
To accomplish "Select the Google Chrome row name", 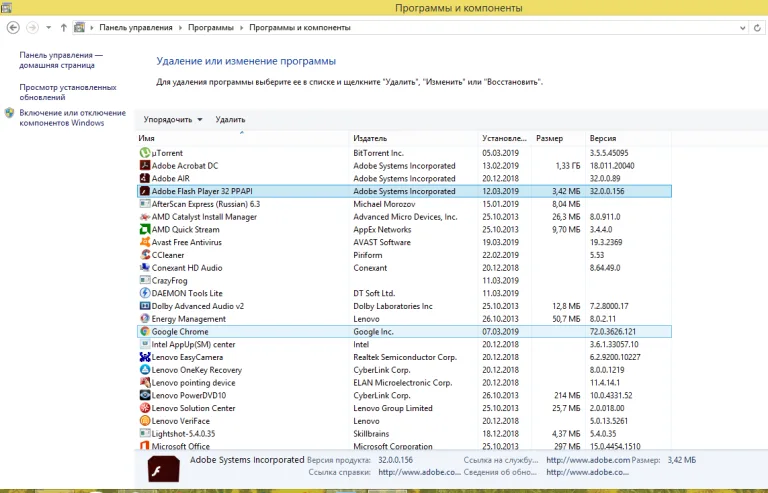I will pos(180,331).
